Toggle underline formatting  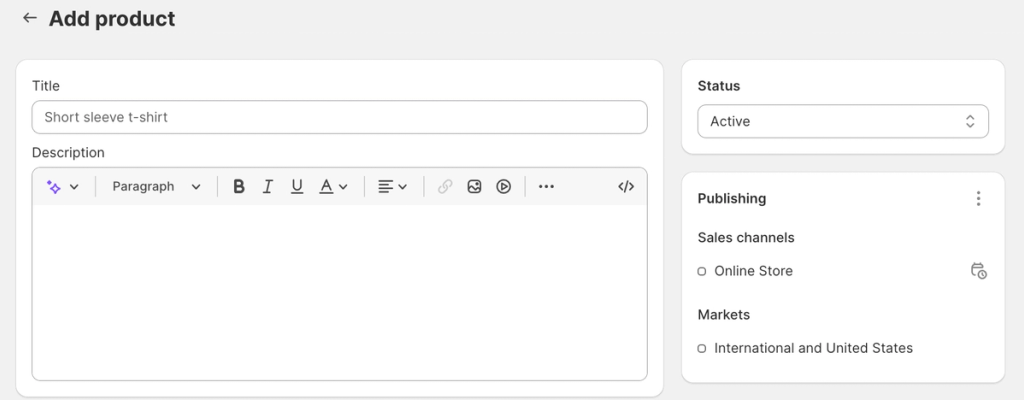[x=297, y=187]
